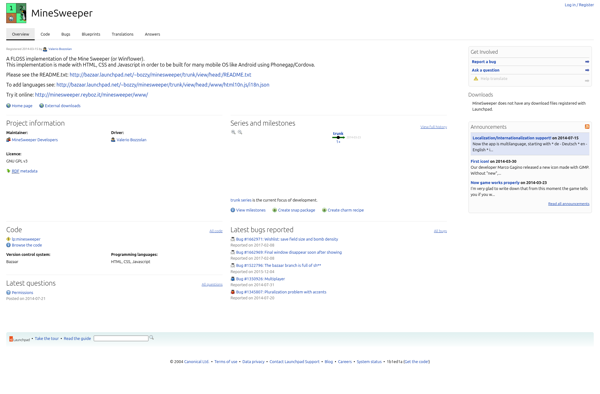Screen dimensions: 600x394
Task: Open the All code link
Action: 216,231
